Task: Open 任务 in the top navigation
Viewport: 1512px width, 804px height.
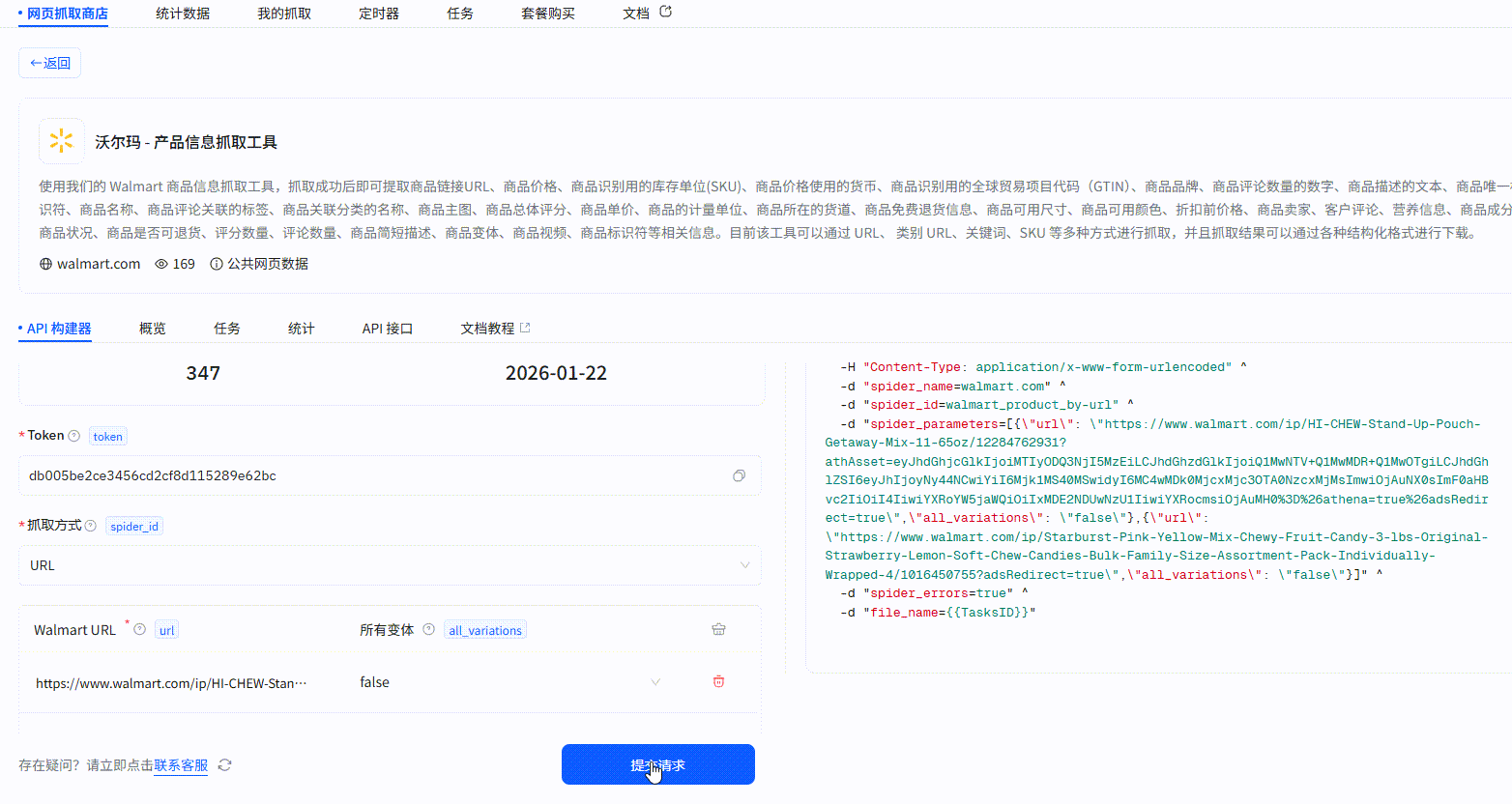Action: click(x=460, y=14)
